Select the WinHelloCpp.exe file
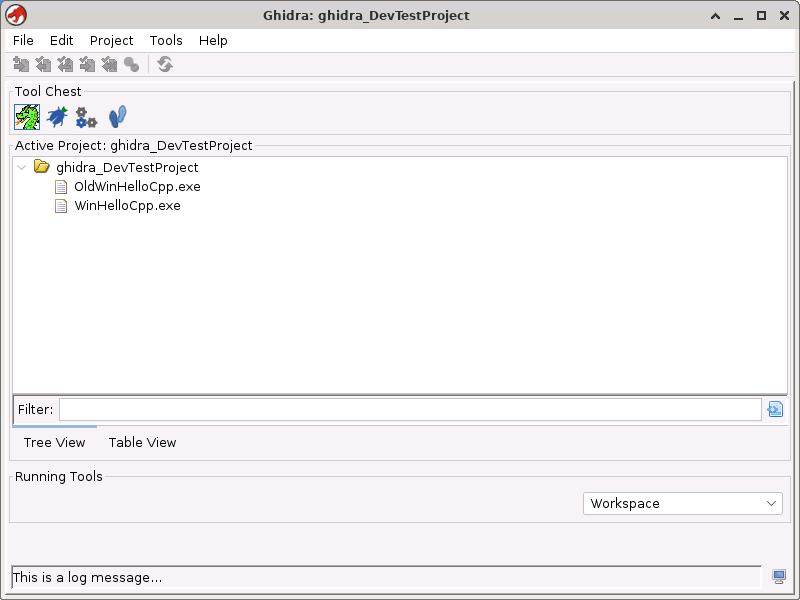The width and height of the screenshot is (800, 600). [127, 206]
